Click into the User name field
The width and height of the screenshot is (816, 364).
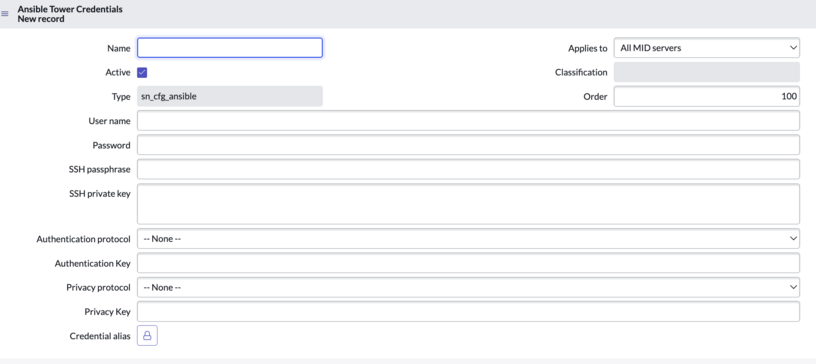(x=468, y=121)
